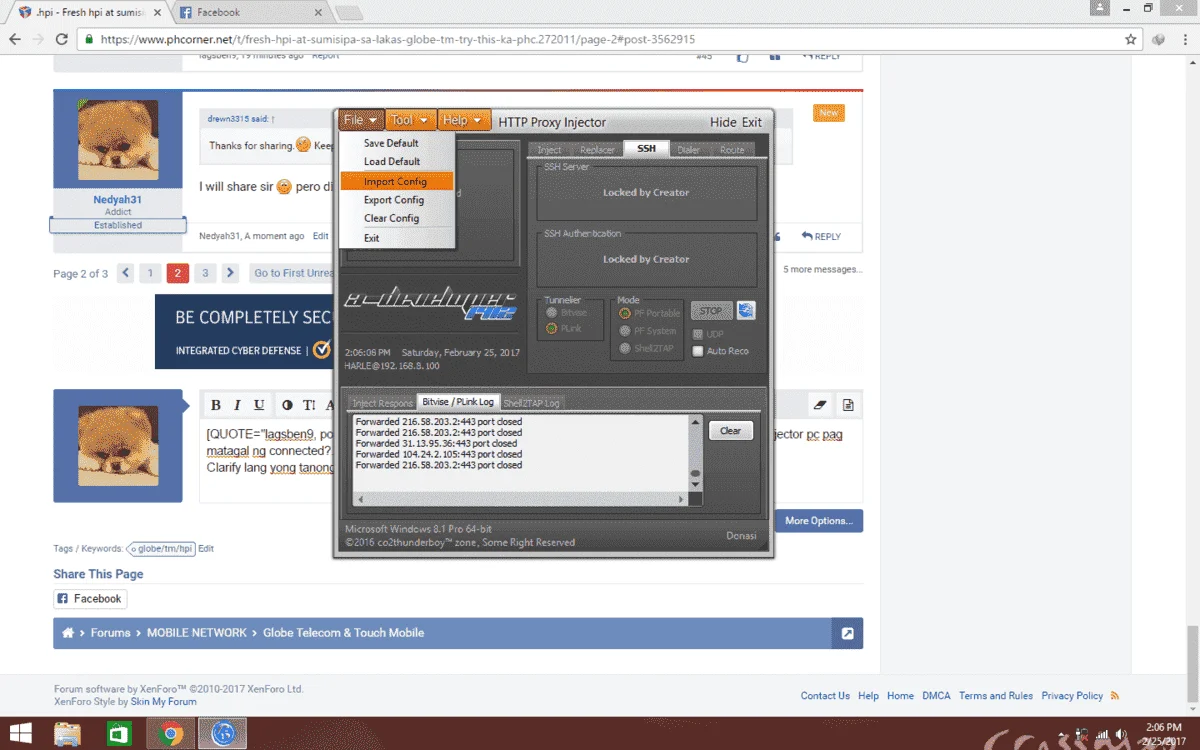Click the font size TI icon in editor
Screen dimensions: 1200x750
[x=309, y=405]
